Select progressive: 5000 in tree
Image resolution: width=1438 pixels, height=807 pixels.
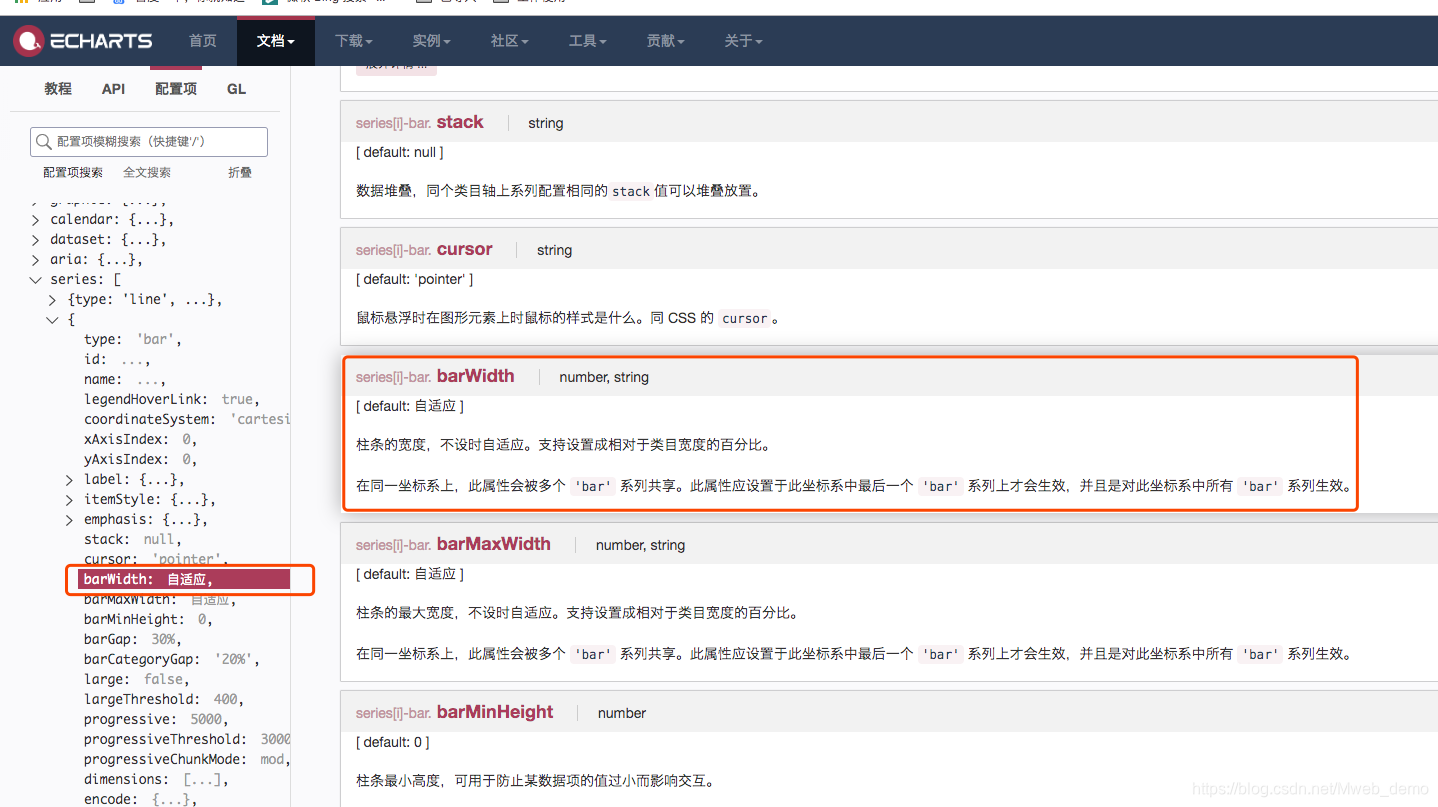(156, 719)
